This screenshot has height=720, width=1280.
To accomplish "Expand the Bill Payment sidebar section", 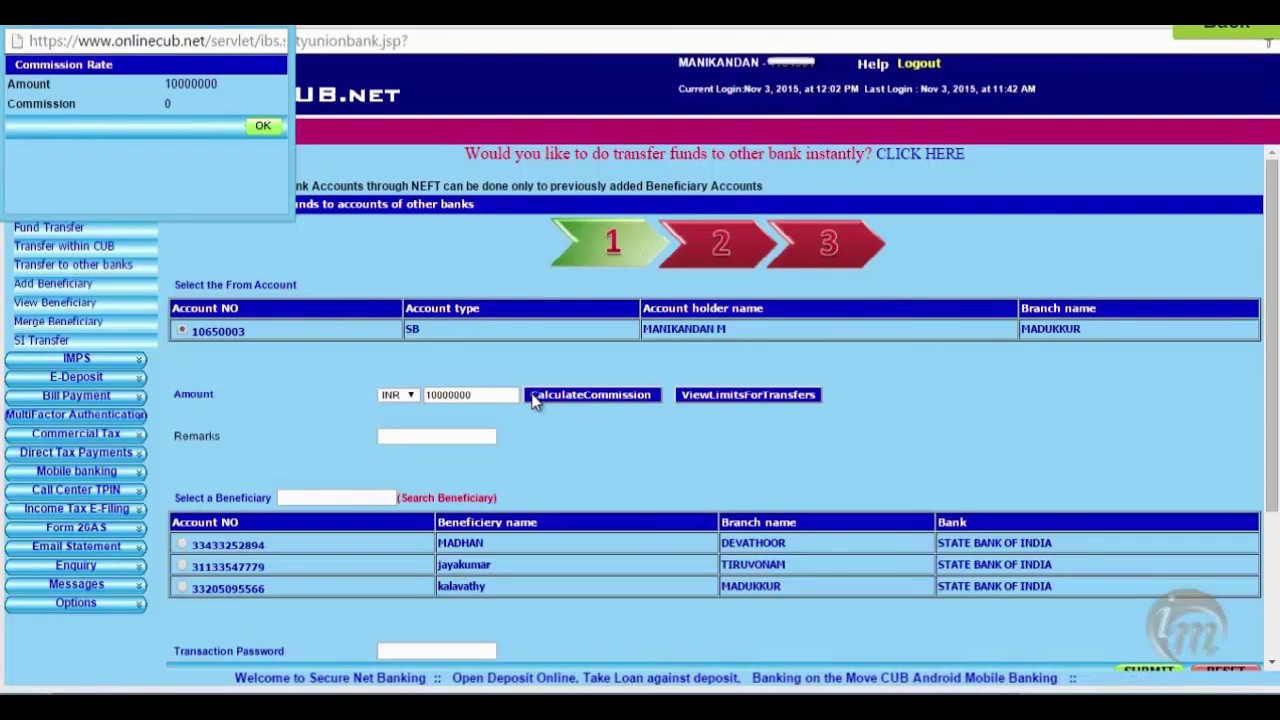I will [x=76, y=396].
